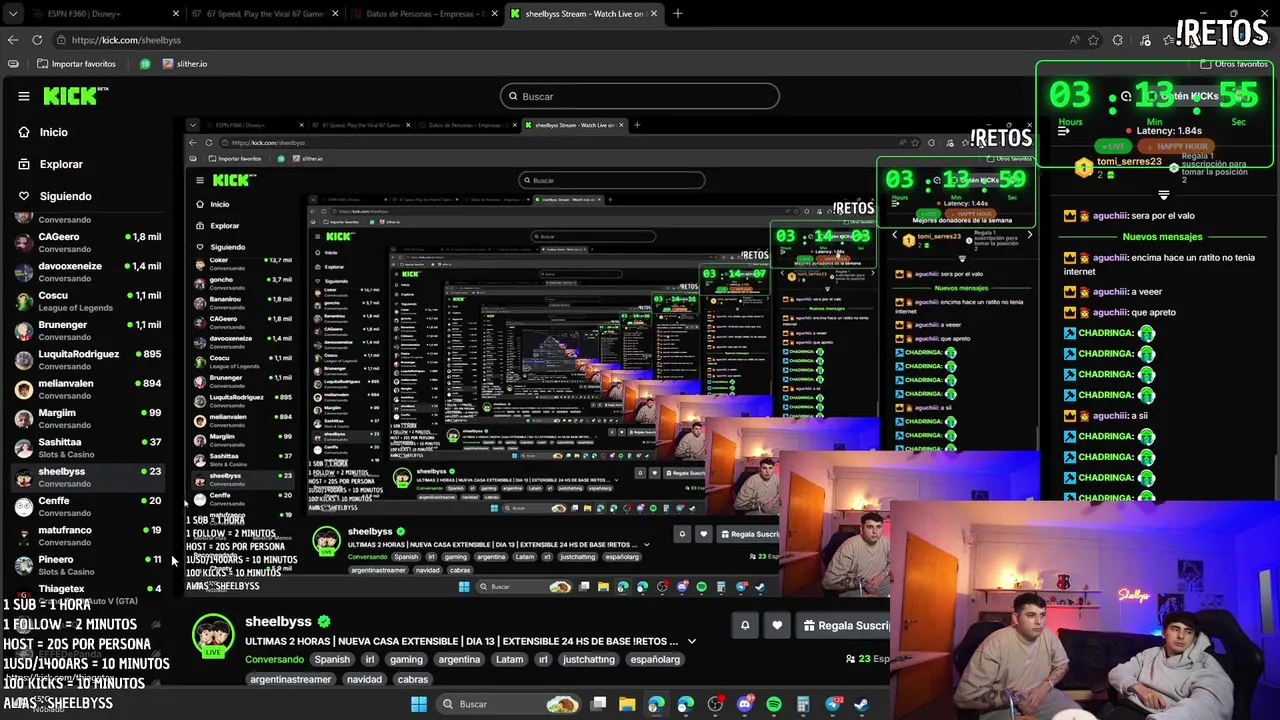This screenshot has width=1280, height=720.
Task: Select matufranco channel in followed list
Action: coord(88,535)
